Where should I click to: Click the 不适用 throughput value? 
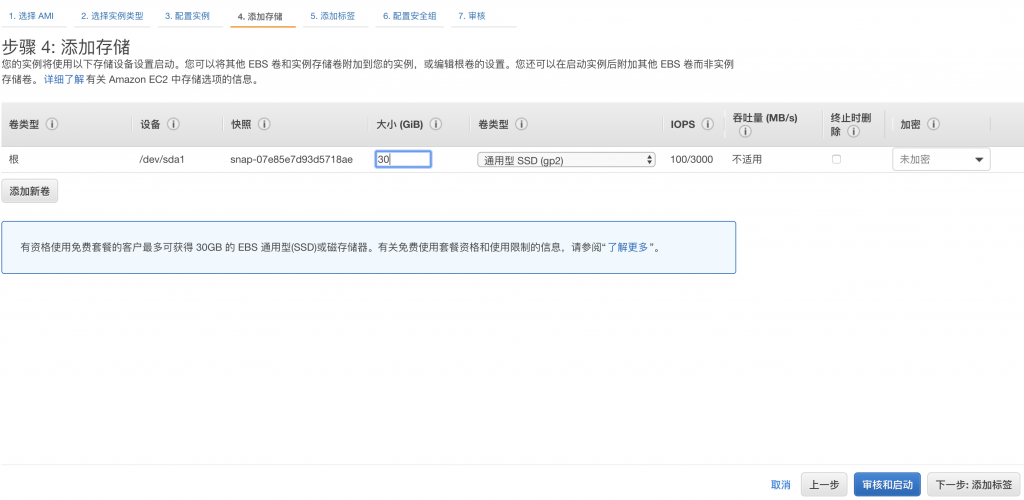(746, 159)
